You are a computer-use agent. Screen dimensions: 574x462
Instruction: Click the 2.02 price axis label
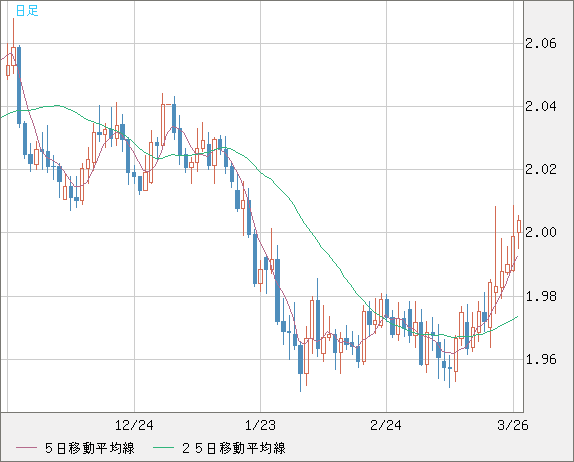pyautogui.click(x=541, y=169)
